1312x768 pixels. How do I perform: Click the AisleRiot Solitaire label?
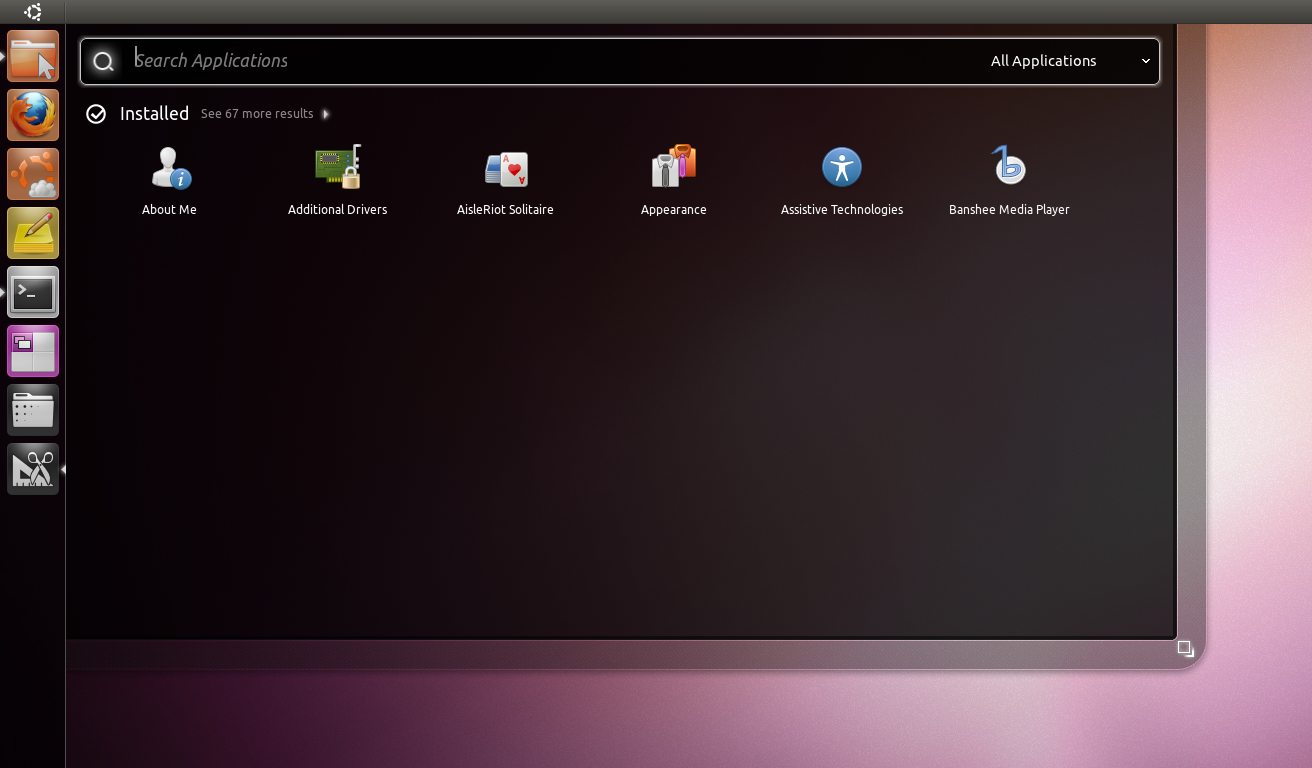pos(505,210)
